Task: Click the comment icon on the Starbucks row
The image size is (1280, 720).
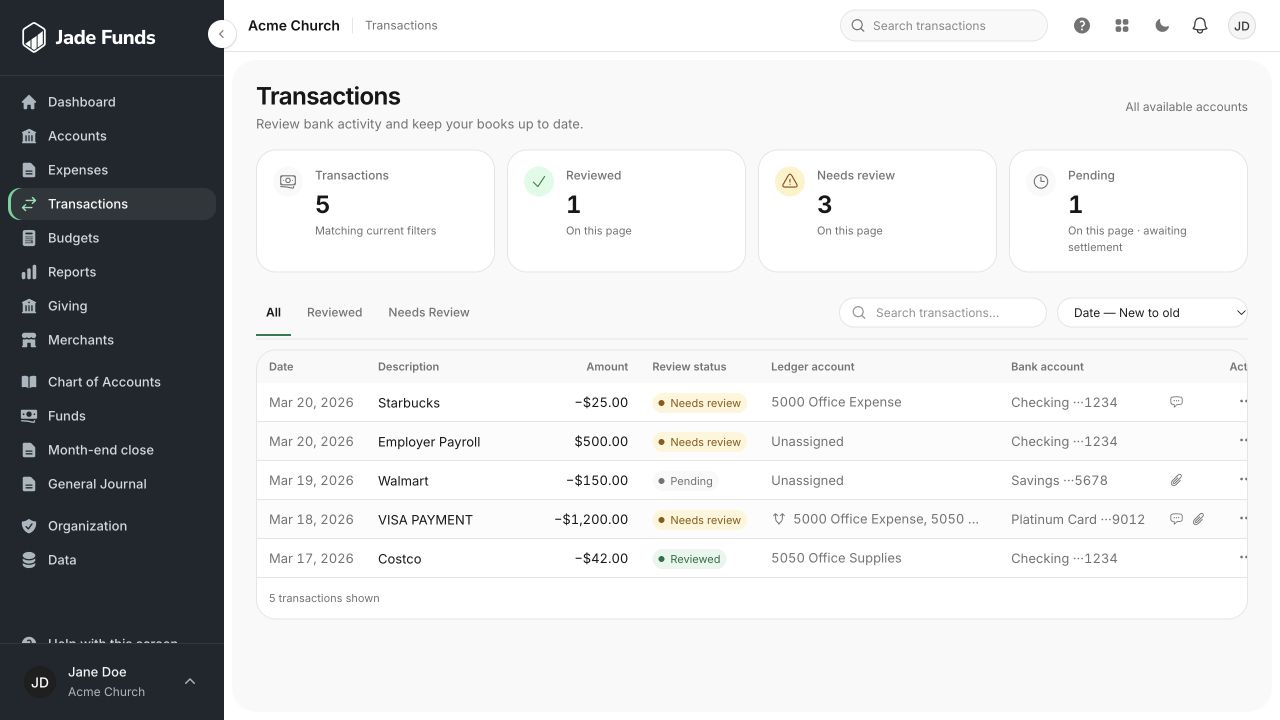Action: [1176, 402]
